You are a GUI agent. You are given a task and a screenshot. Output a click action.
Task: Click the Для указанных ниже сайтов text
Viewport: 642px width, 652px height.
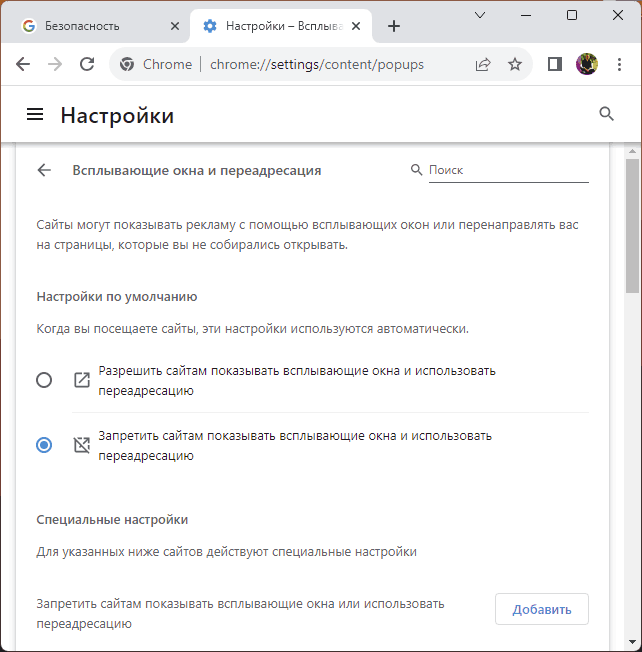(x=227, y=551)
